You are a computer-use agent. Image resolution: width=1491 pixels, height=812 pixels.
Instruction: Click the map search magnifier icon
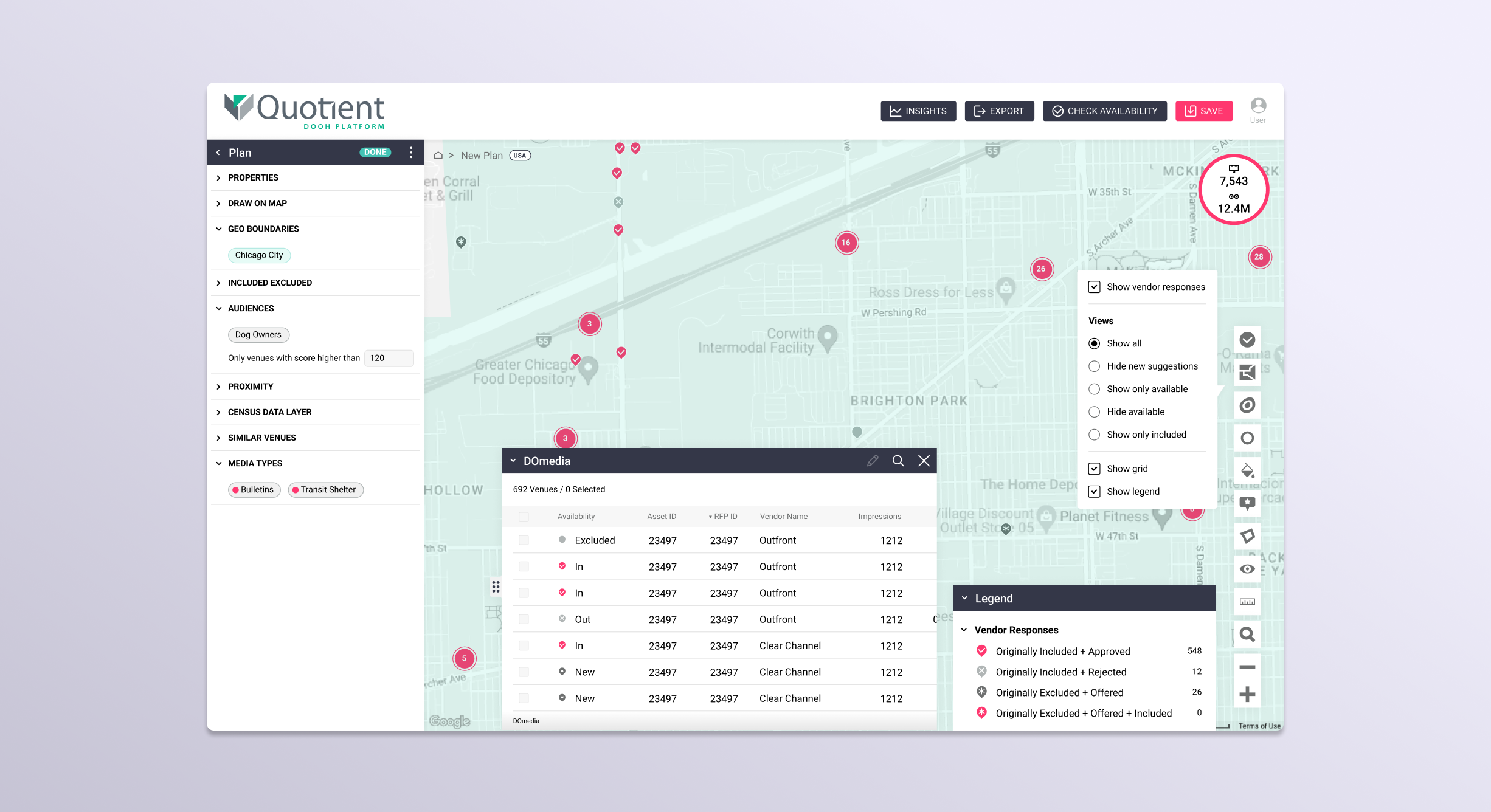coord(1247,635)
